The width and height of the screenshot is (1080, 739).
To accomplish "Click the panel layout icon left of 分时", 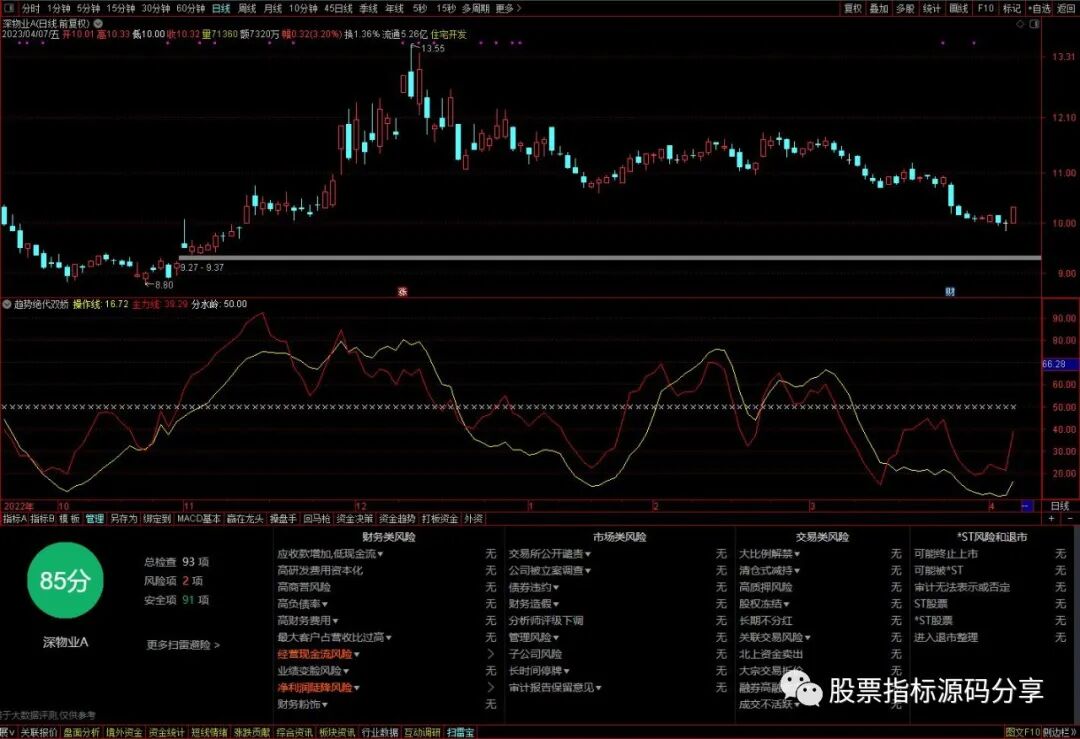I will tap(10, 8).
